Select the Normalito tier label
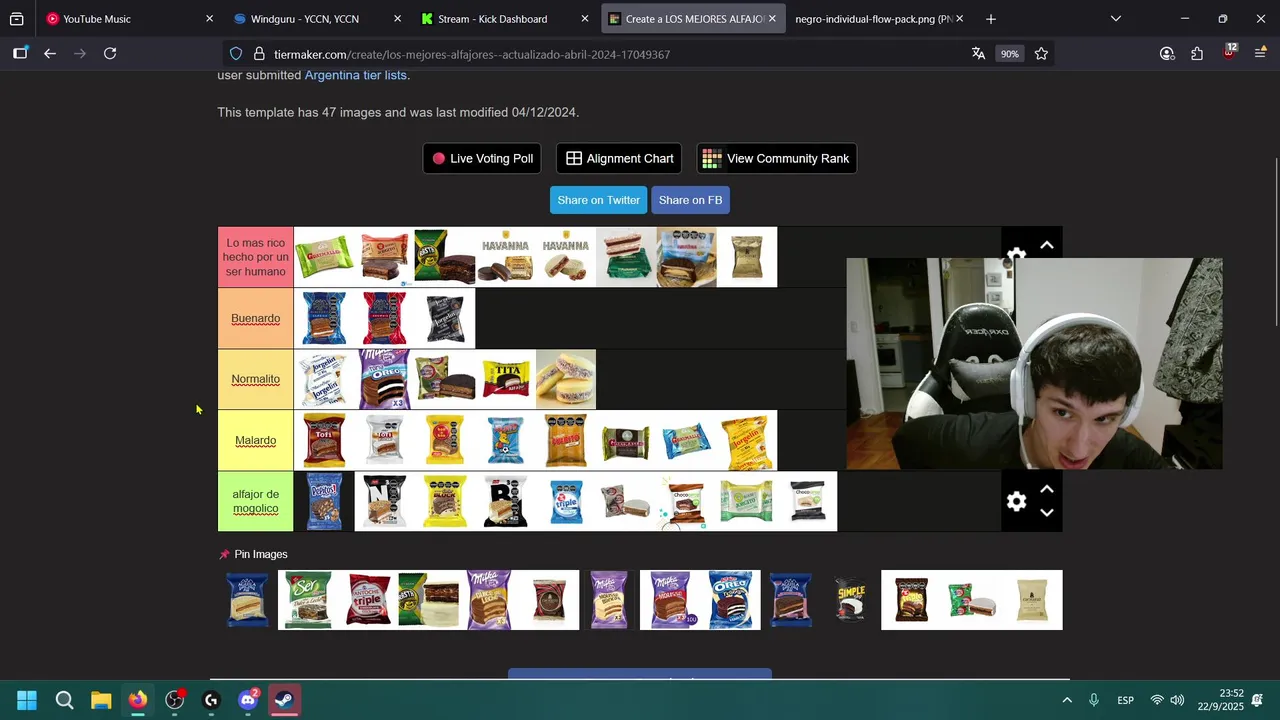 pos(255,379)
